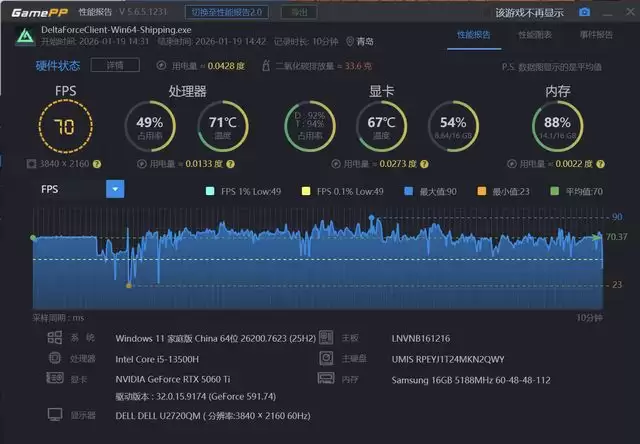Screen dimensions: 640x444
Task: Toggle the FPS 0.1% Low legend checkbox
Action: 307,191
